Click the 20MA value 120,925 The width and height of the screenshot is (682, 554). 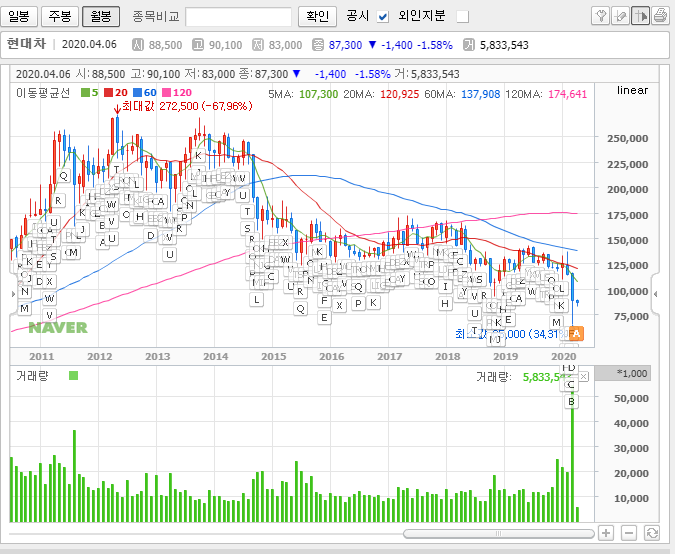(x=400, y=94)
